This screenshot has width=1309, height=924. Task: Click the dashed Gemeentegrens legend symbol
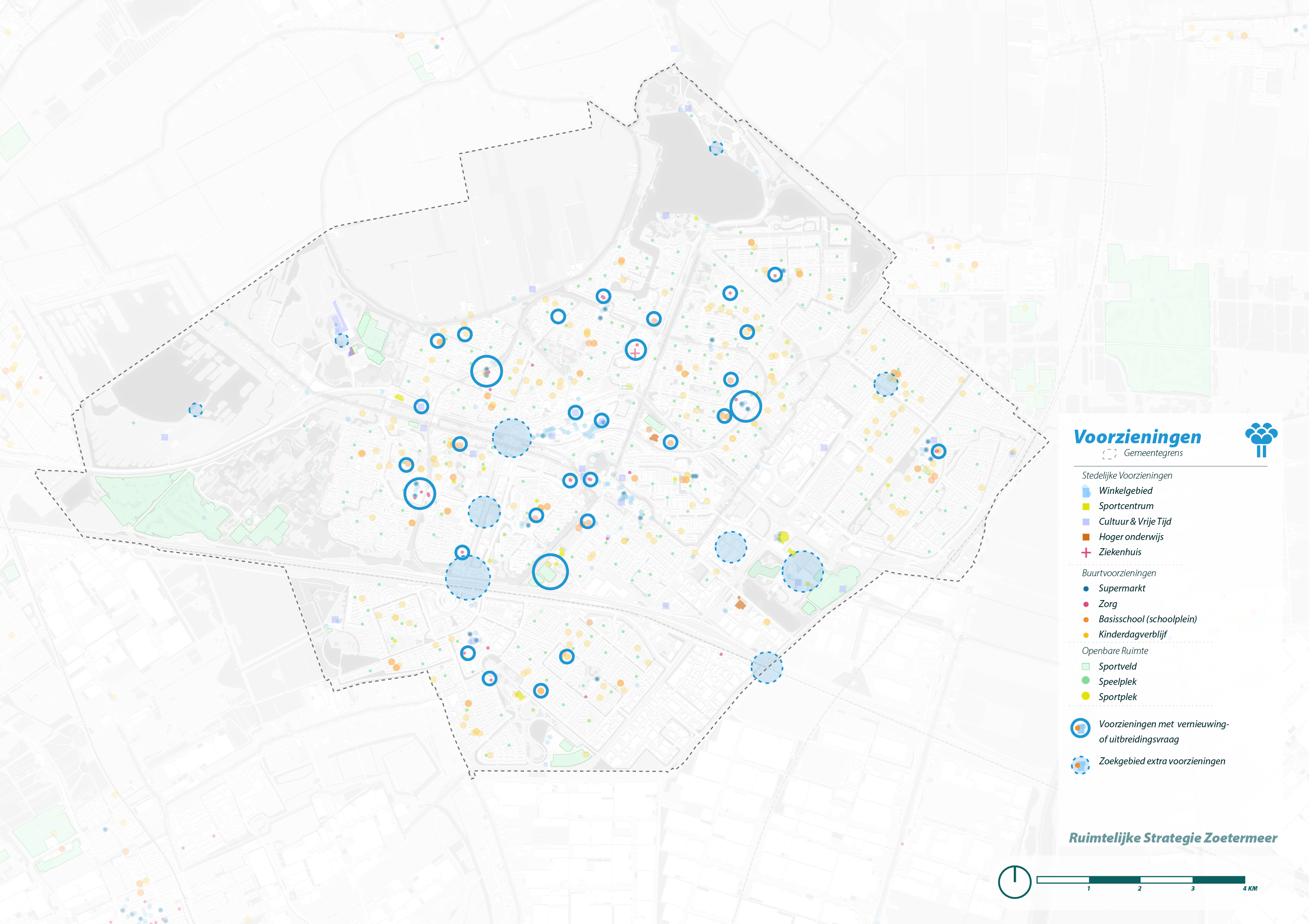pos(1109,454)
